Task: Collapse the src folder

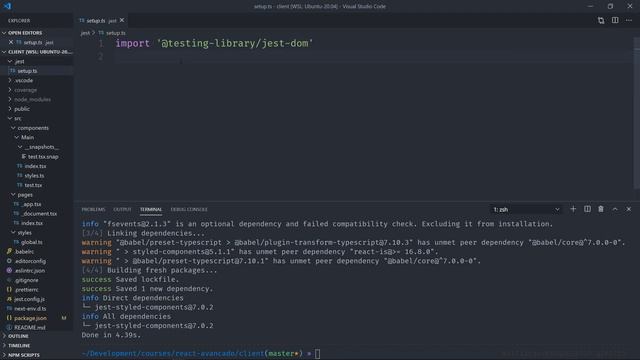Action: pyautogui.click(x=37, y=118)
